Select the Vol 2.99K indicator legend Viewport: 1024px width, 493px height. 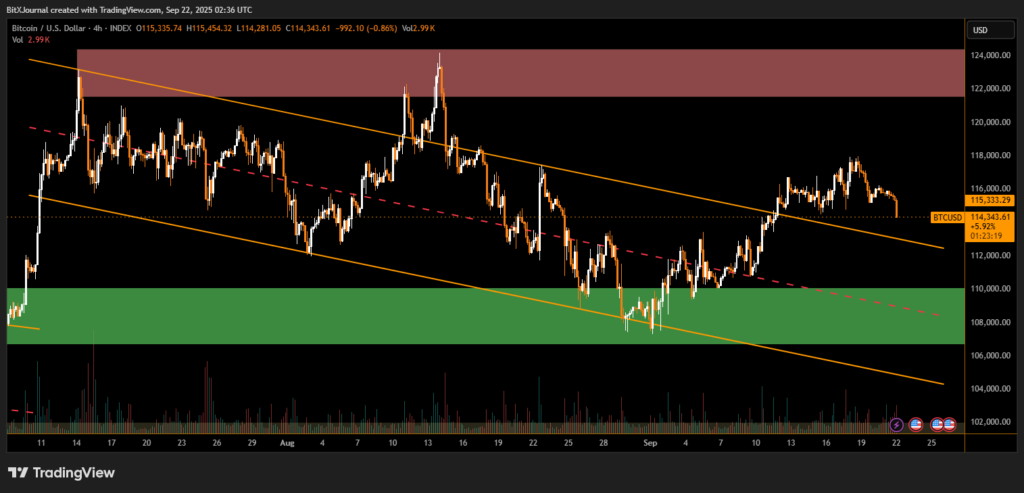32,39
